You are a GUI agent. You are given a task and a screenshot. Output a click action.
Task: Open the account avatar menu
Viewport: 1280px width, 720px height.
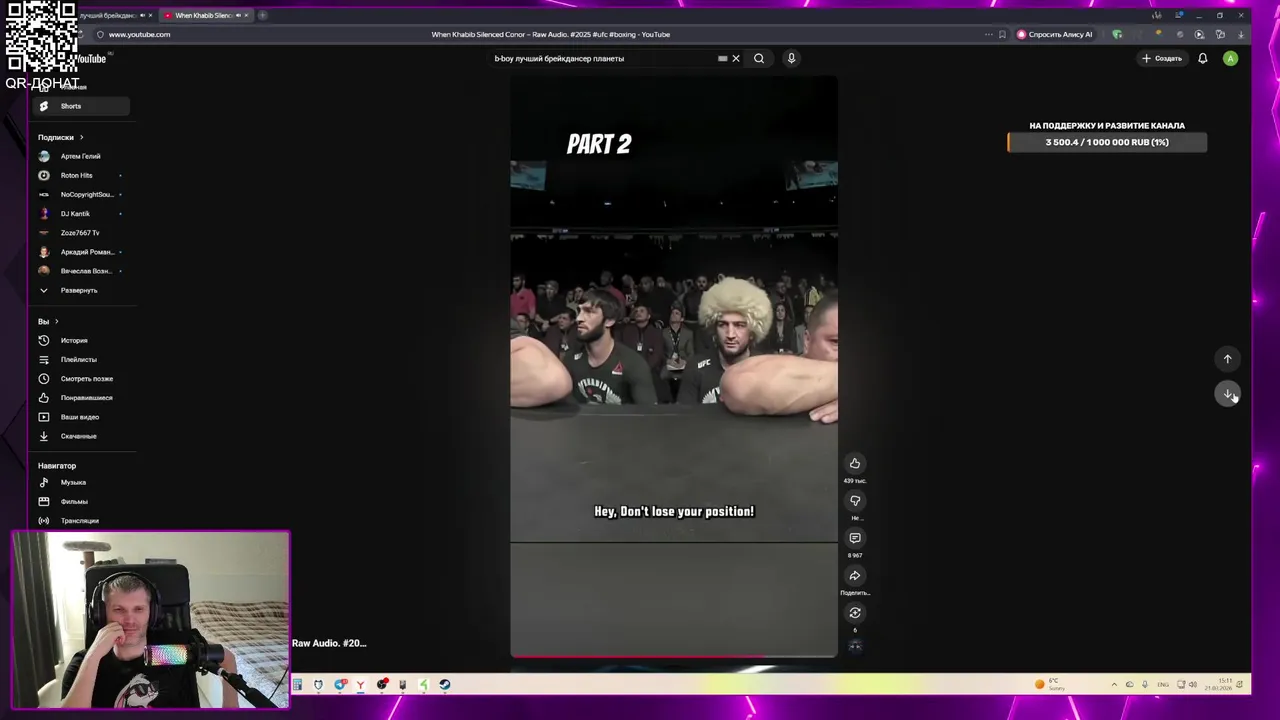tap(1230, 58)
